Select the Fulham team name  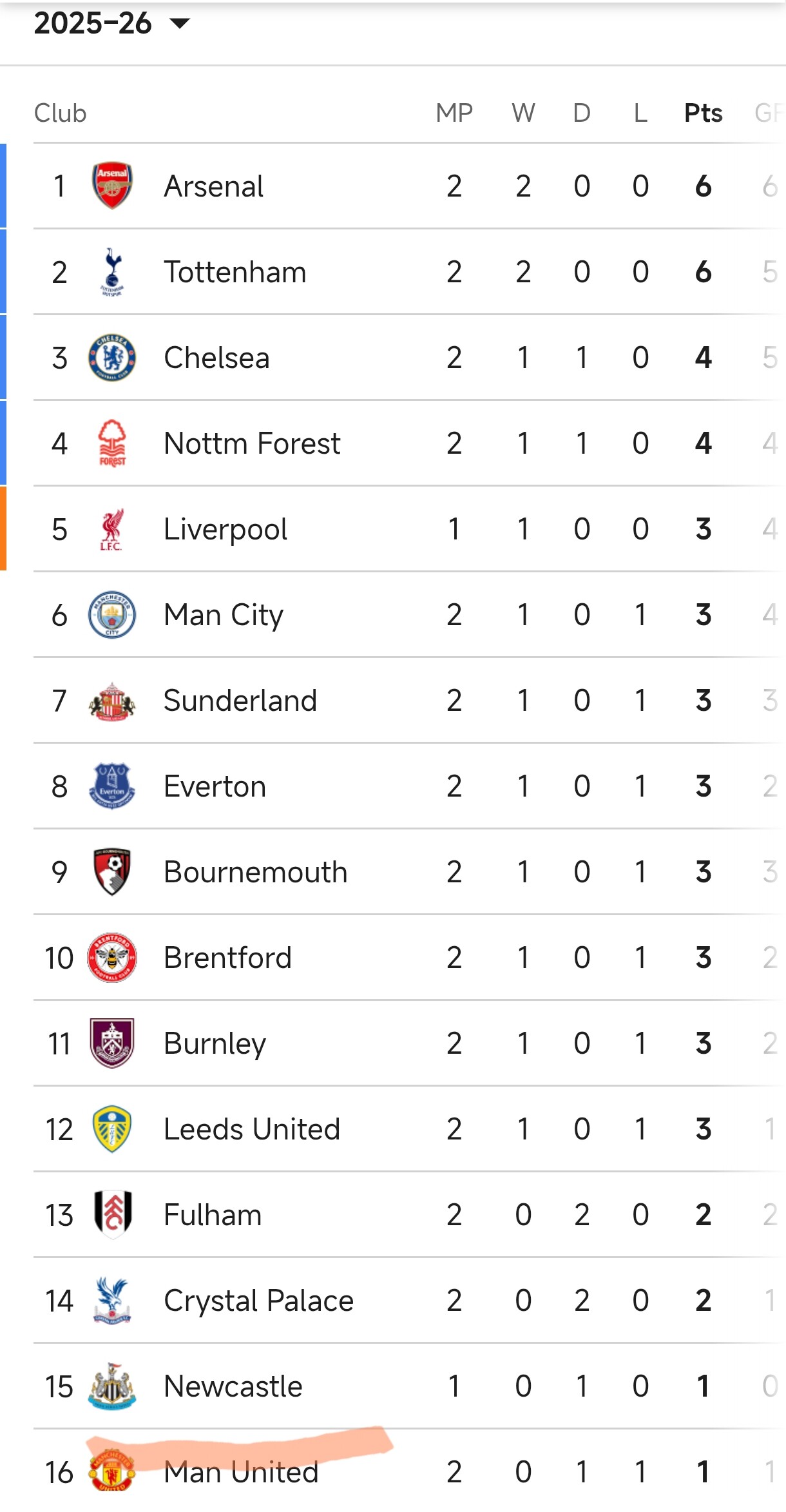tap(213, 1215)
